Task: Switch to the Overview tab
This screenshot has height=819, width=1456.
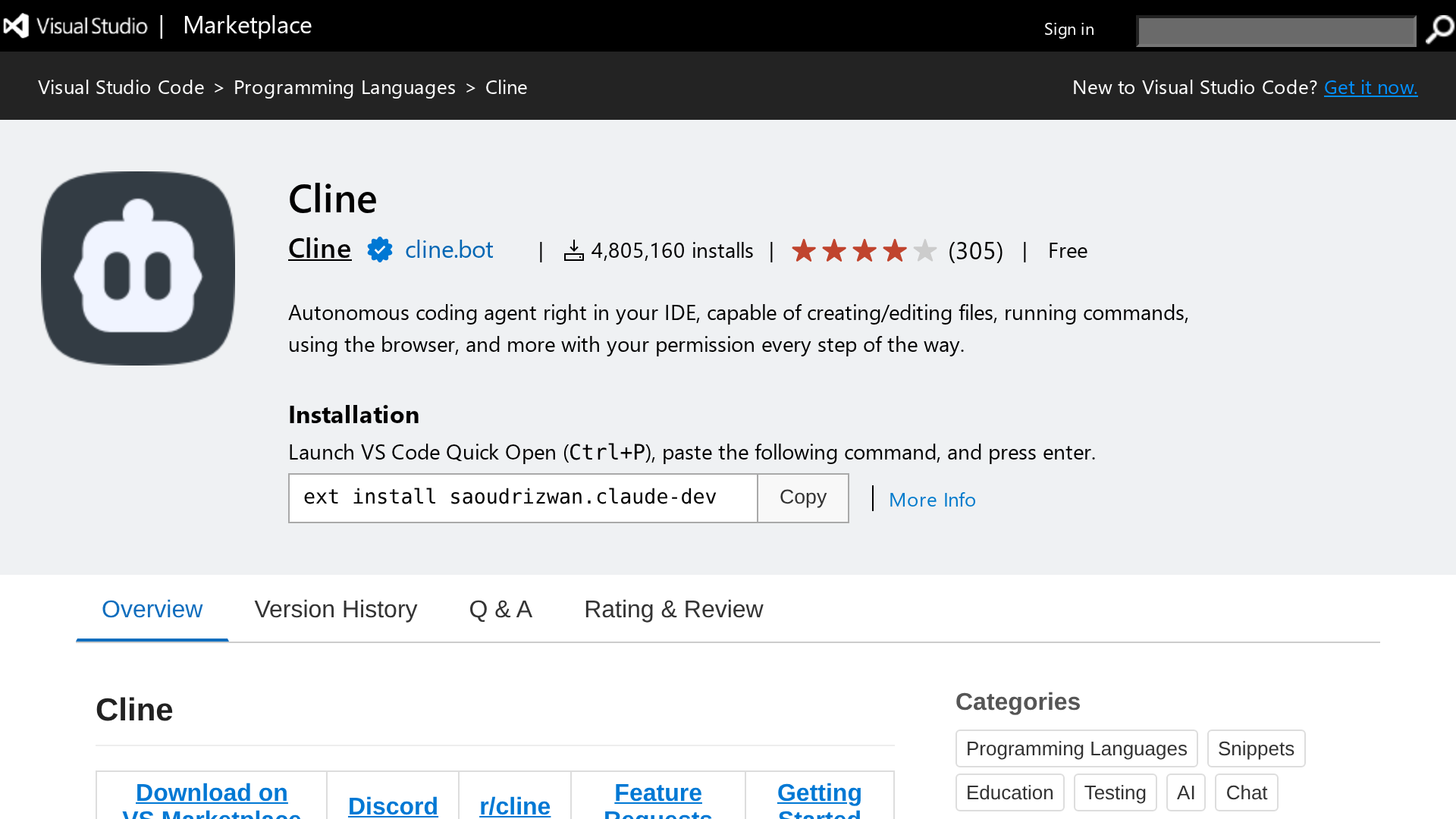Action: (152, 609)
